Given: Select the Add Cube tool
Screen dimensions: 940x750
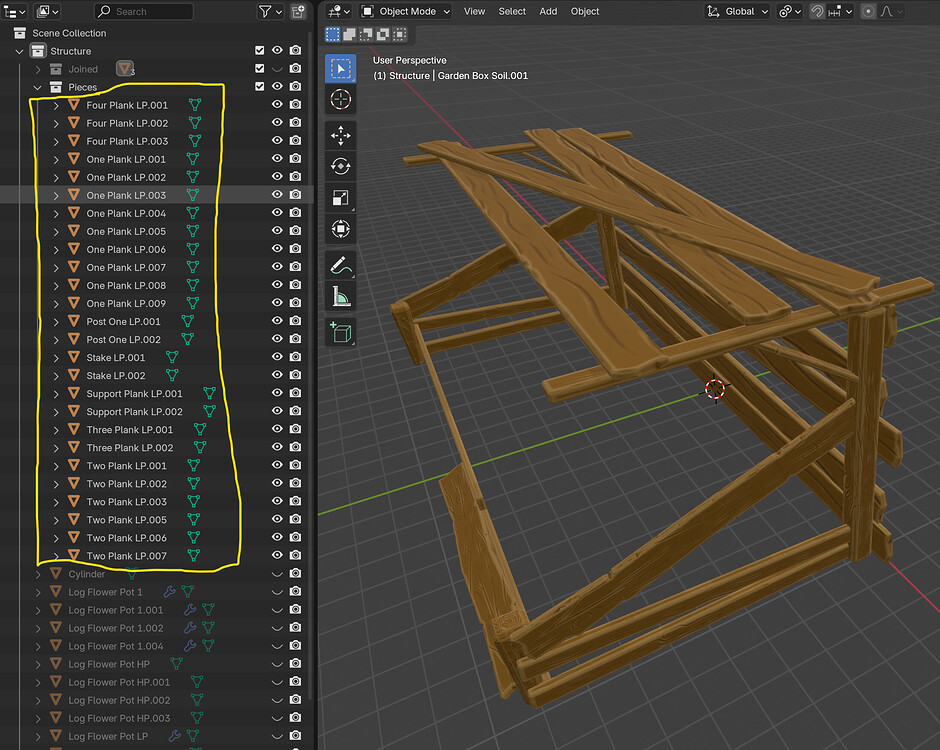Looking at the screenshot, I should pos(341,333).
